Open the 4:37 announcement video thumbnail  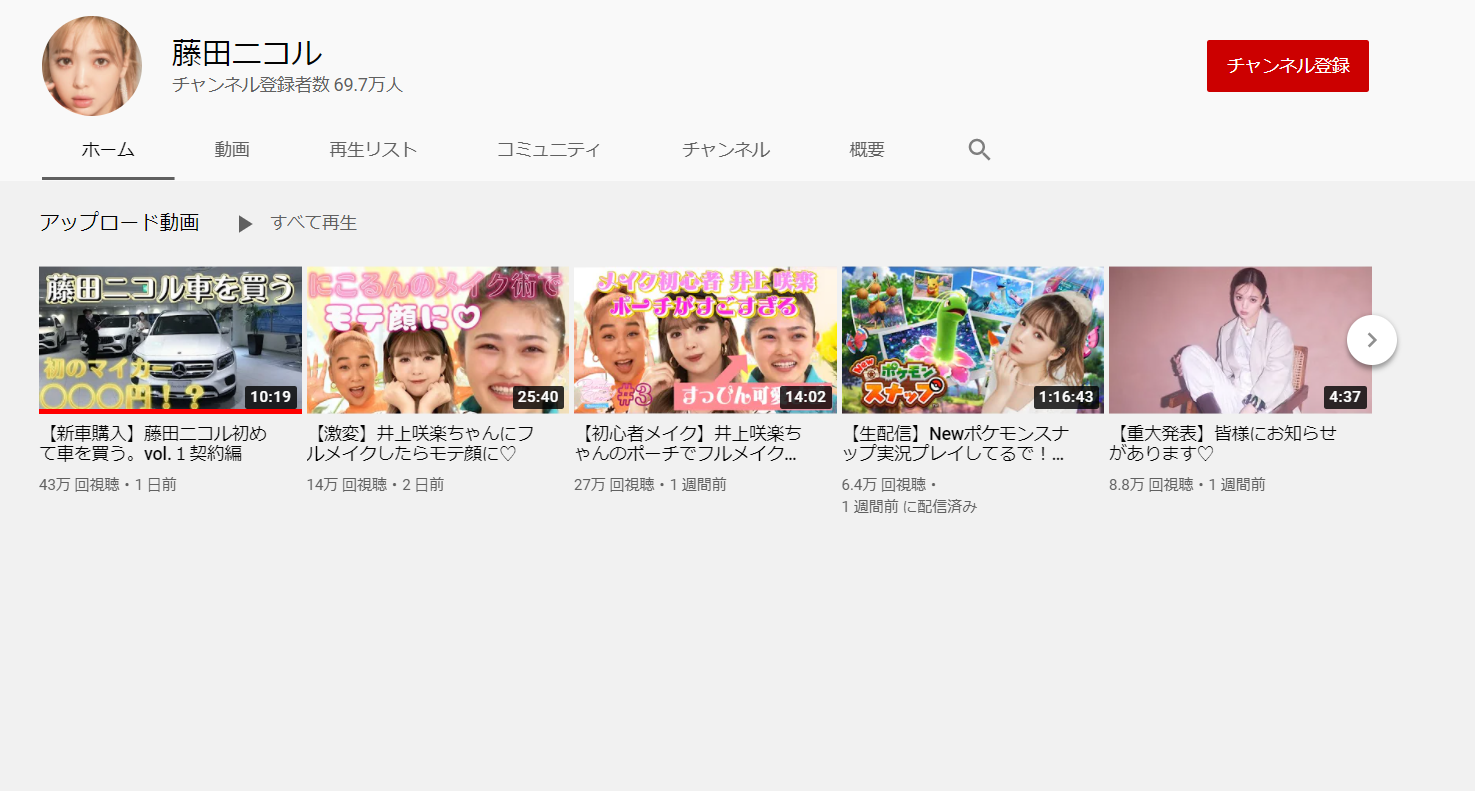(1240, 340)
